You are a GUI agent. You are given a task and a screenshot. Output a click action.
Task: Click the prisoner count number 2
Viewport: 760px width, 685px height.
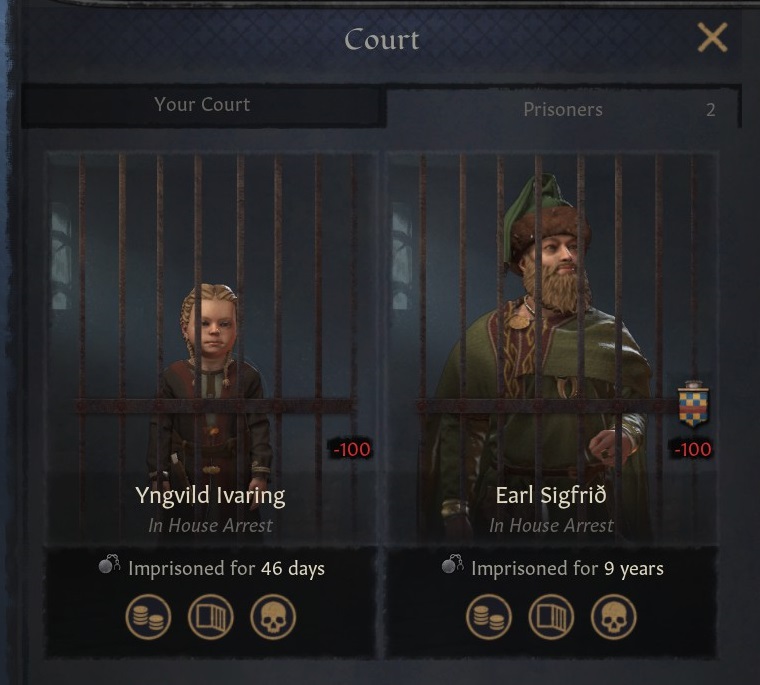[711, 110]
